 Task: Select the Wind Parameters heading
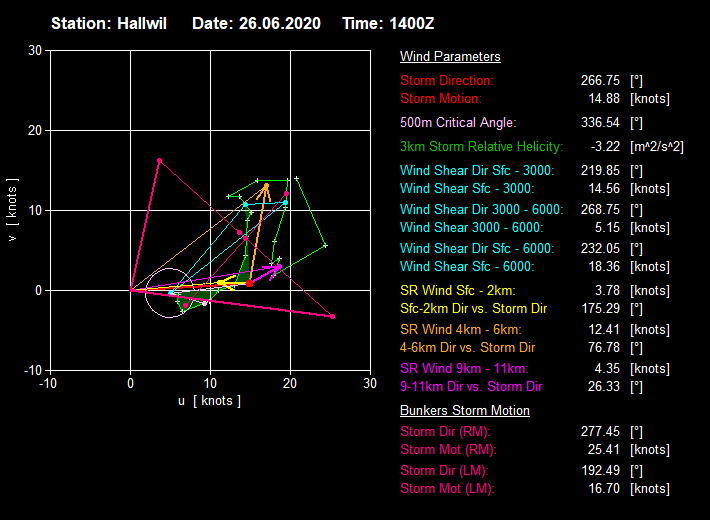point(450,57)
